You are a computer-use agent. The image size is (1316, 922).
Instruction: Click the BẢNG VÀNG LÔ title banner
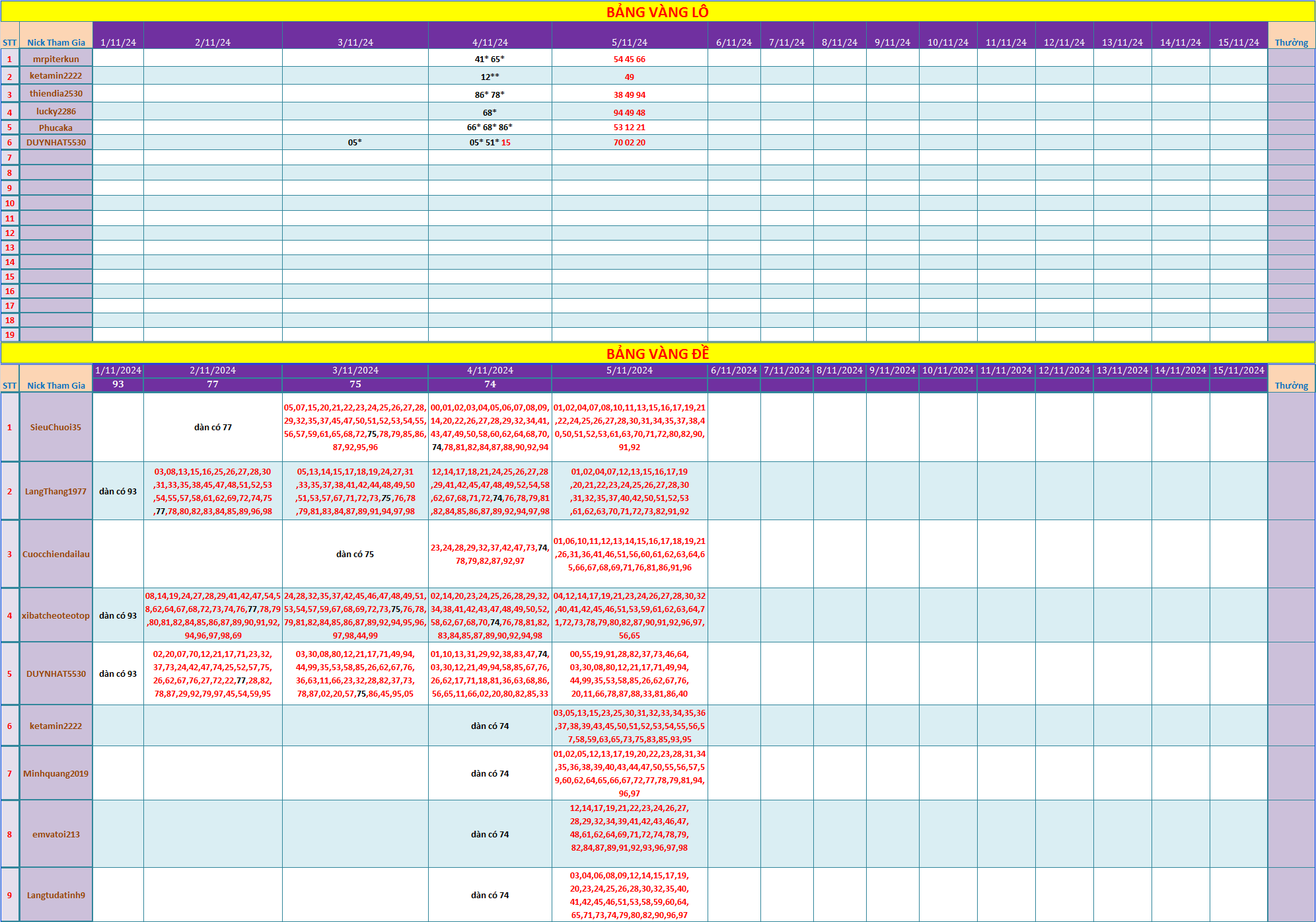point(657,12)
